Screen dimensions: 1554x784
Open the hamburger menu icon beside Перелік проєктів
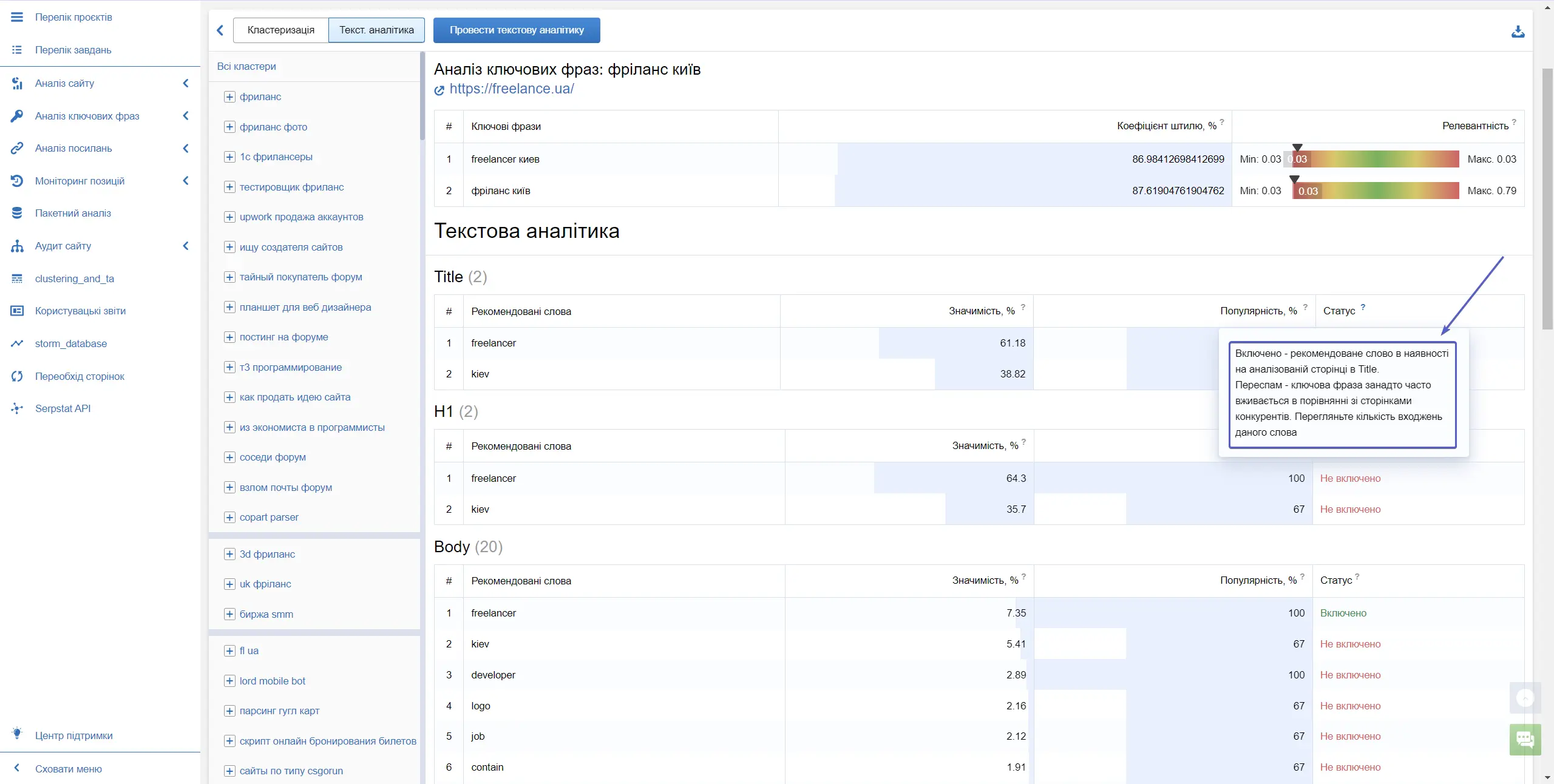pyautogui.click(x=17, y=17)
